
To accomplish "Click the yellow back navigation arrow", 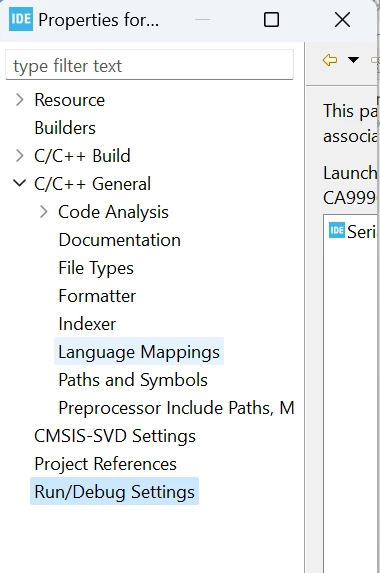I will (330, 60).
